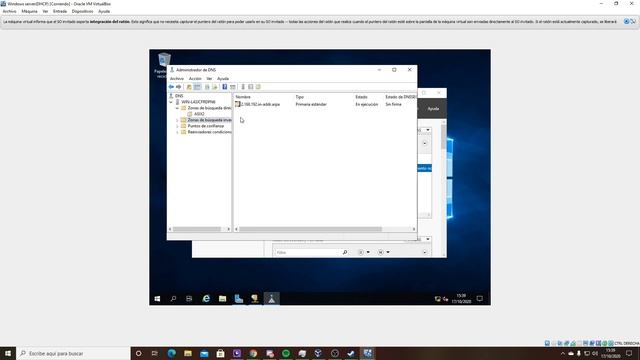Dismiss the VirtualBox mouse integration notice
This screenshot has height=360, width=640.
626,21
